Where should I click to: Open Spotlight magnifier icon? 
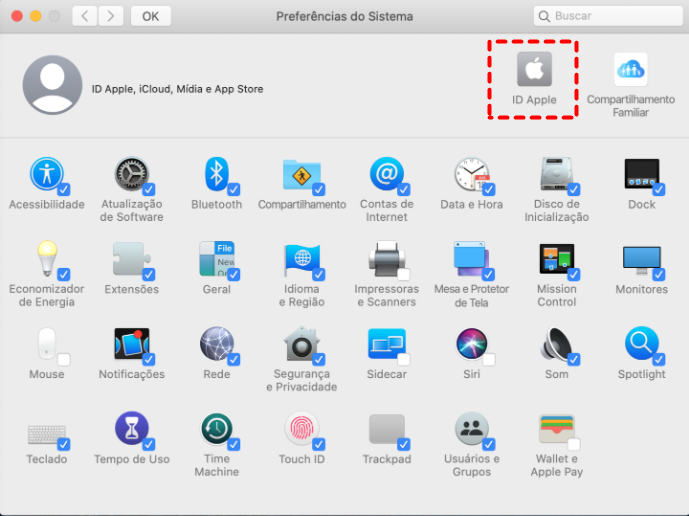[642, 344]
